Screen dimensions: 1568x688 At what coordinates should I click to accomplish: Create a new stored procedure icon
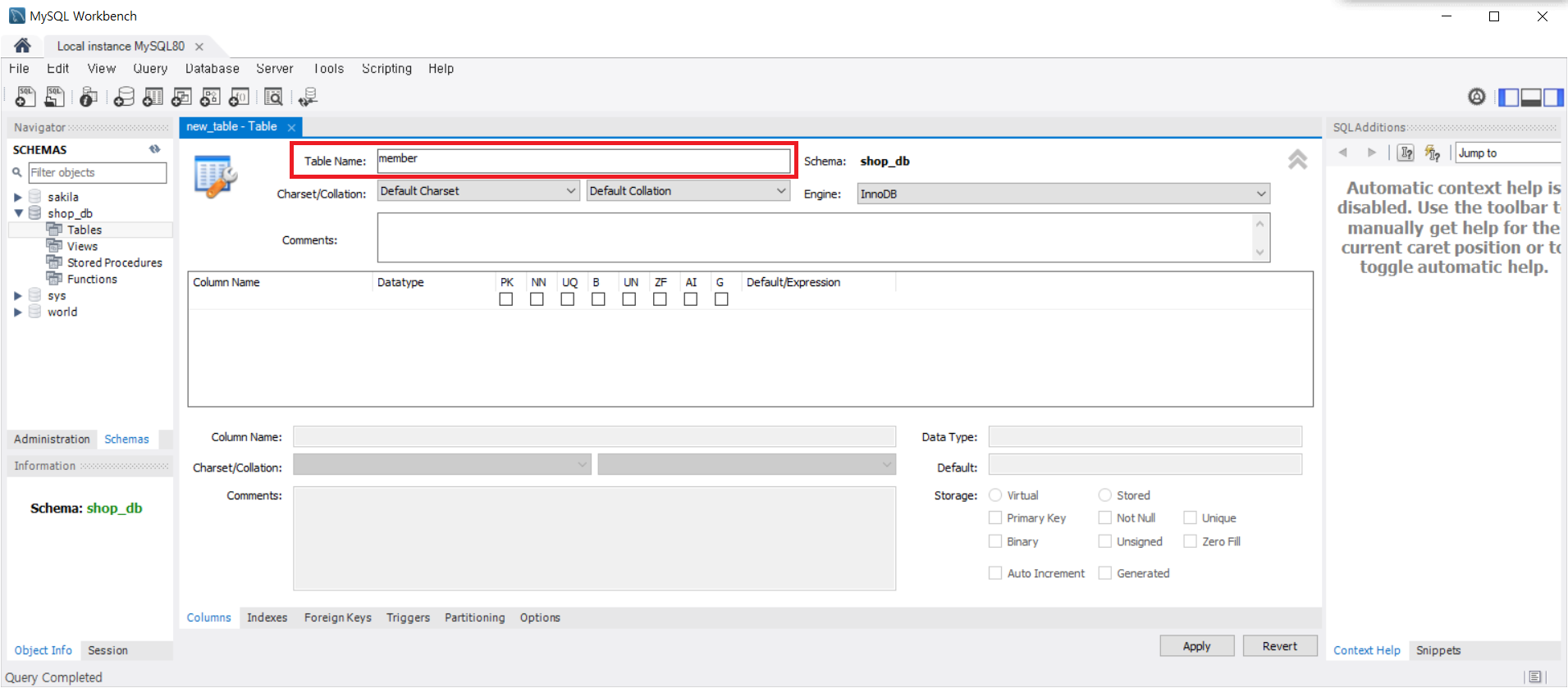coord(210,97)
